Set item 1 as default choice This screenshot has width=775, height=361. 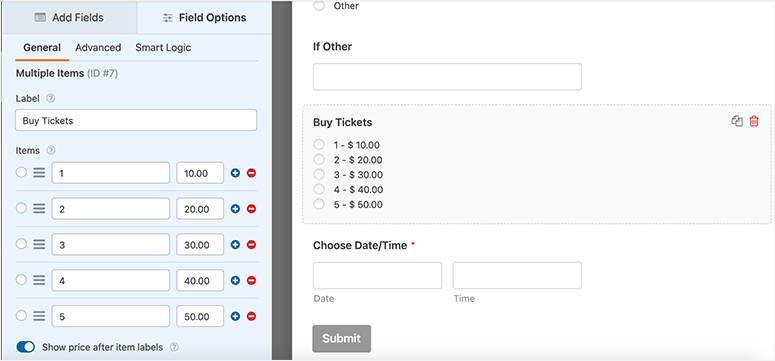point(21,173)
